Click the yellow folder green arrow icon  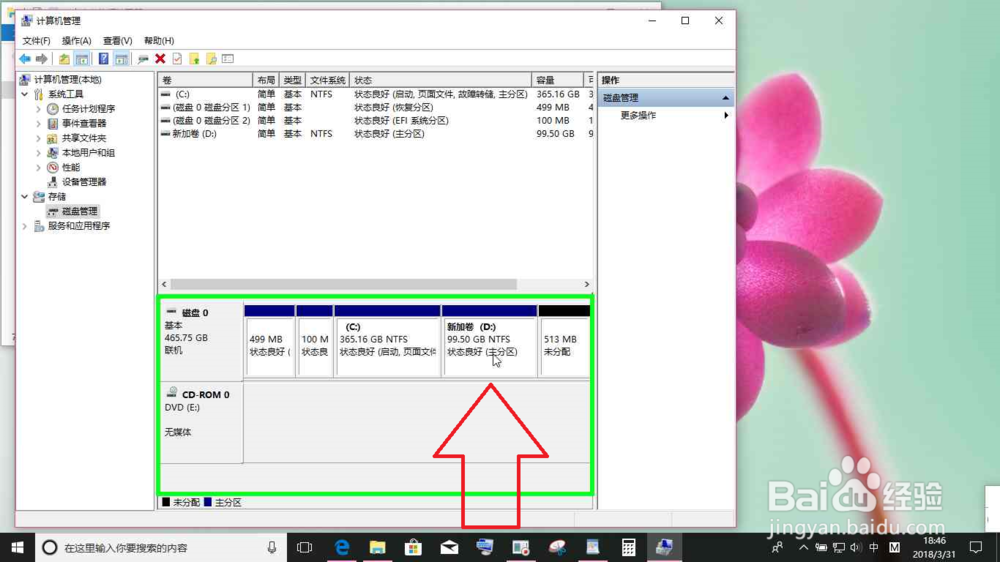195,59
